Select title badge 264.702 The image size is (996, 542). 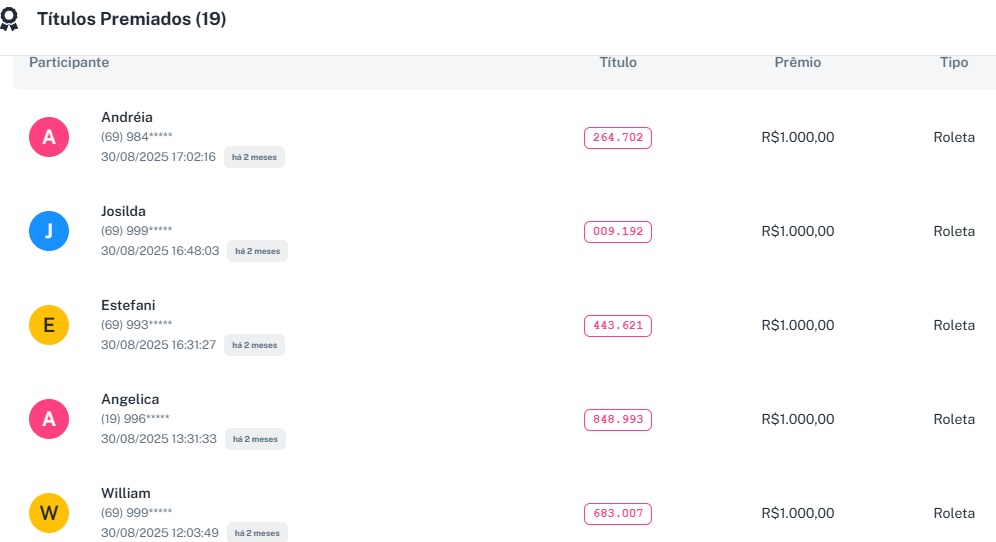click(x=617, y=138)
